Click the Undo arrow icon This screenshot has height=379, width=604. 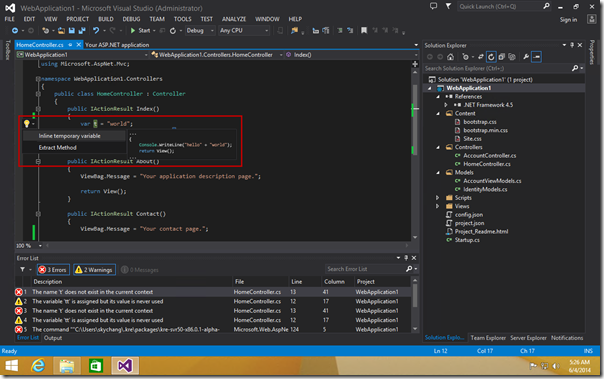96,30
